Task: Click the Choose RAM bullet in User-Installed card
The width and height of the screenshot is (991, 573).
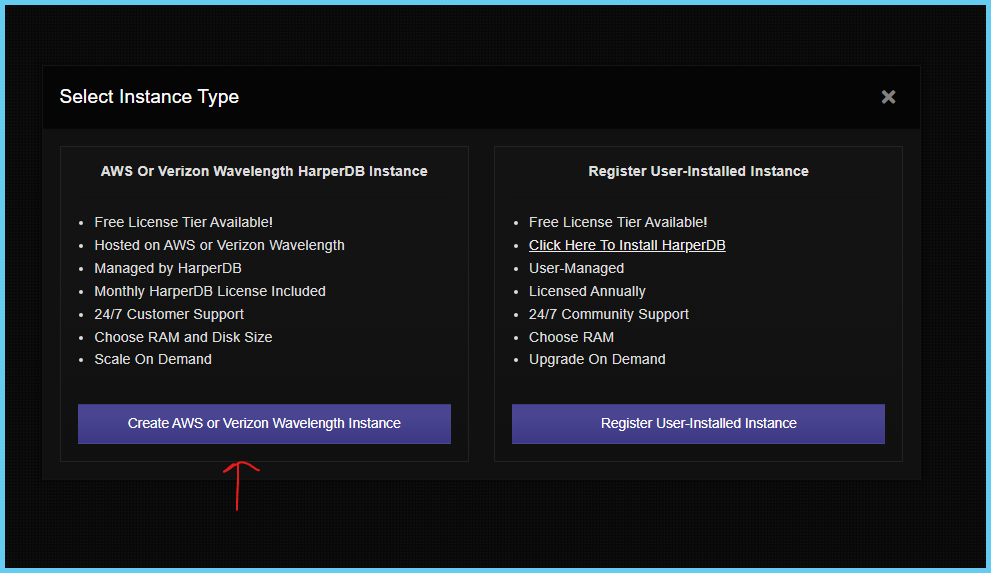Action: click(571, 337)
